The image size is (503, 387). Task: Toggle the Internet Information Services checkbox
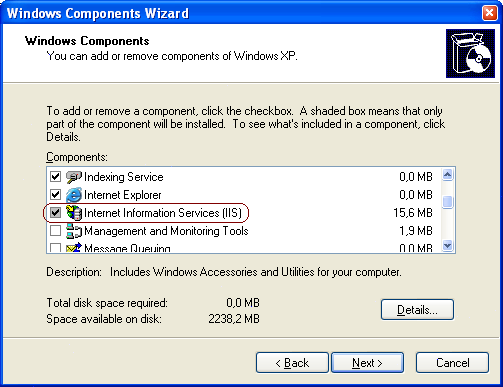(x=55, y=212)
